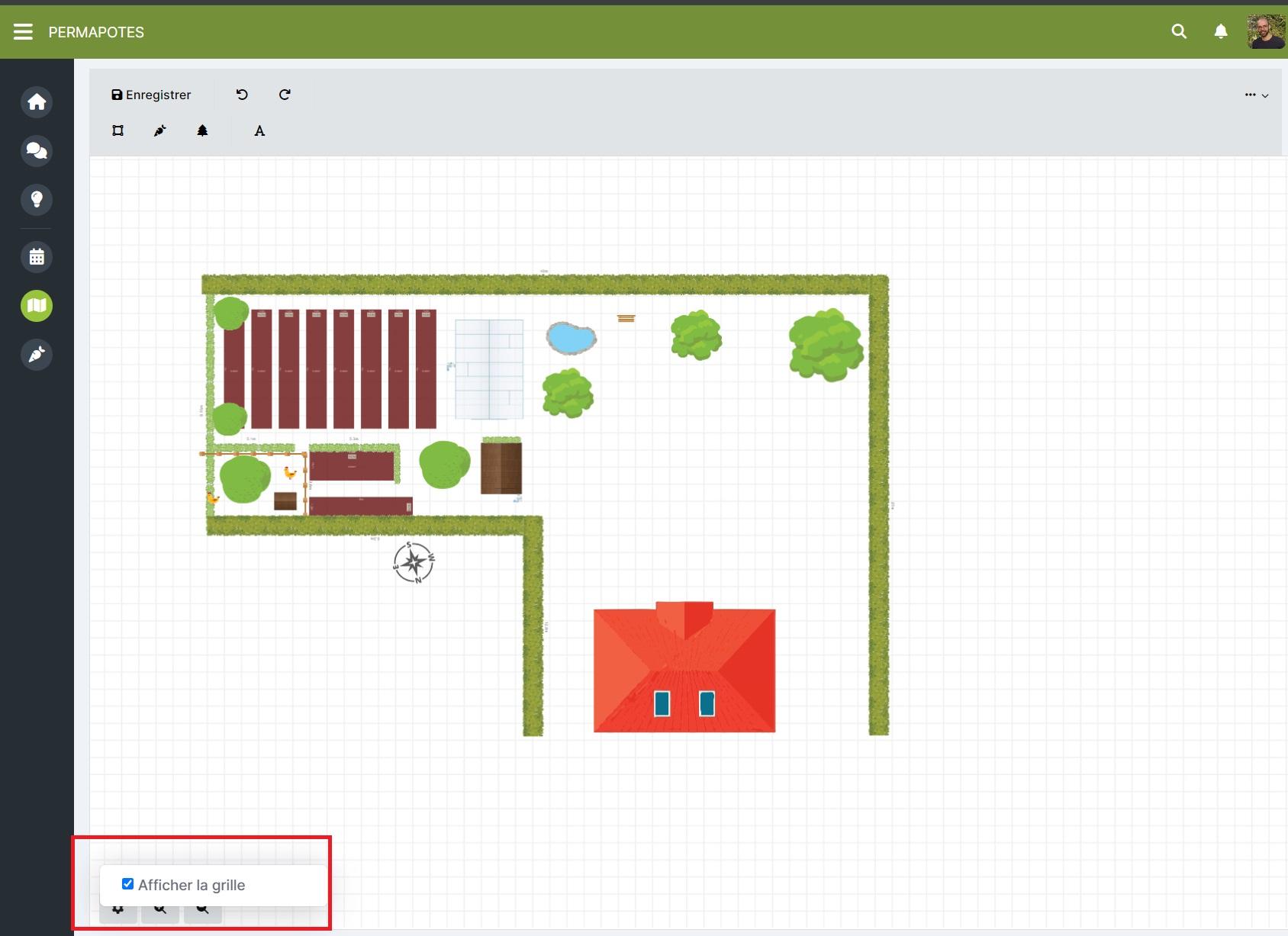Open the garden map section in sidebar
The width and height of the screenshot is (1288, 936).
pyautogui.click(x=37, y=306)
